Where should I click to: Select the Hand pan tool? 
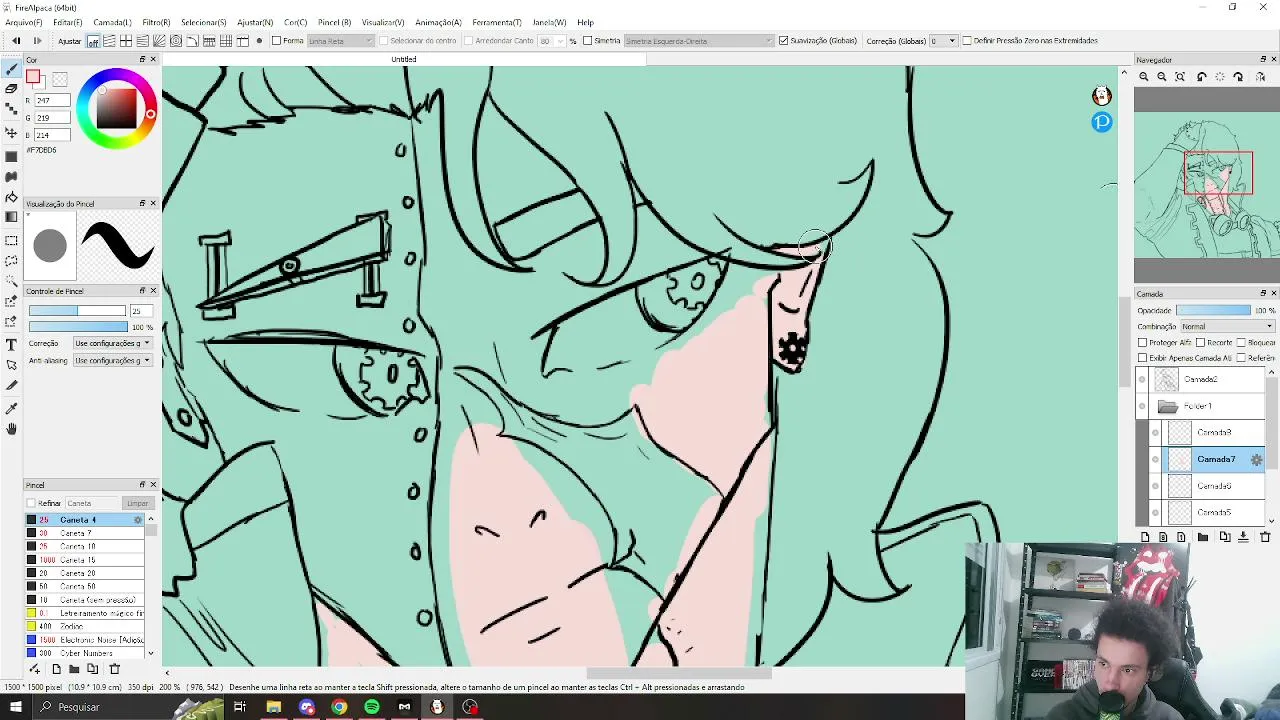point(11,429)
